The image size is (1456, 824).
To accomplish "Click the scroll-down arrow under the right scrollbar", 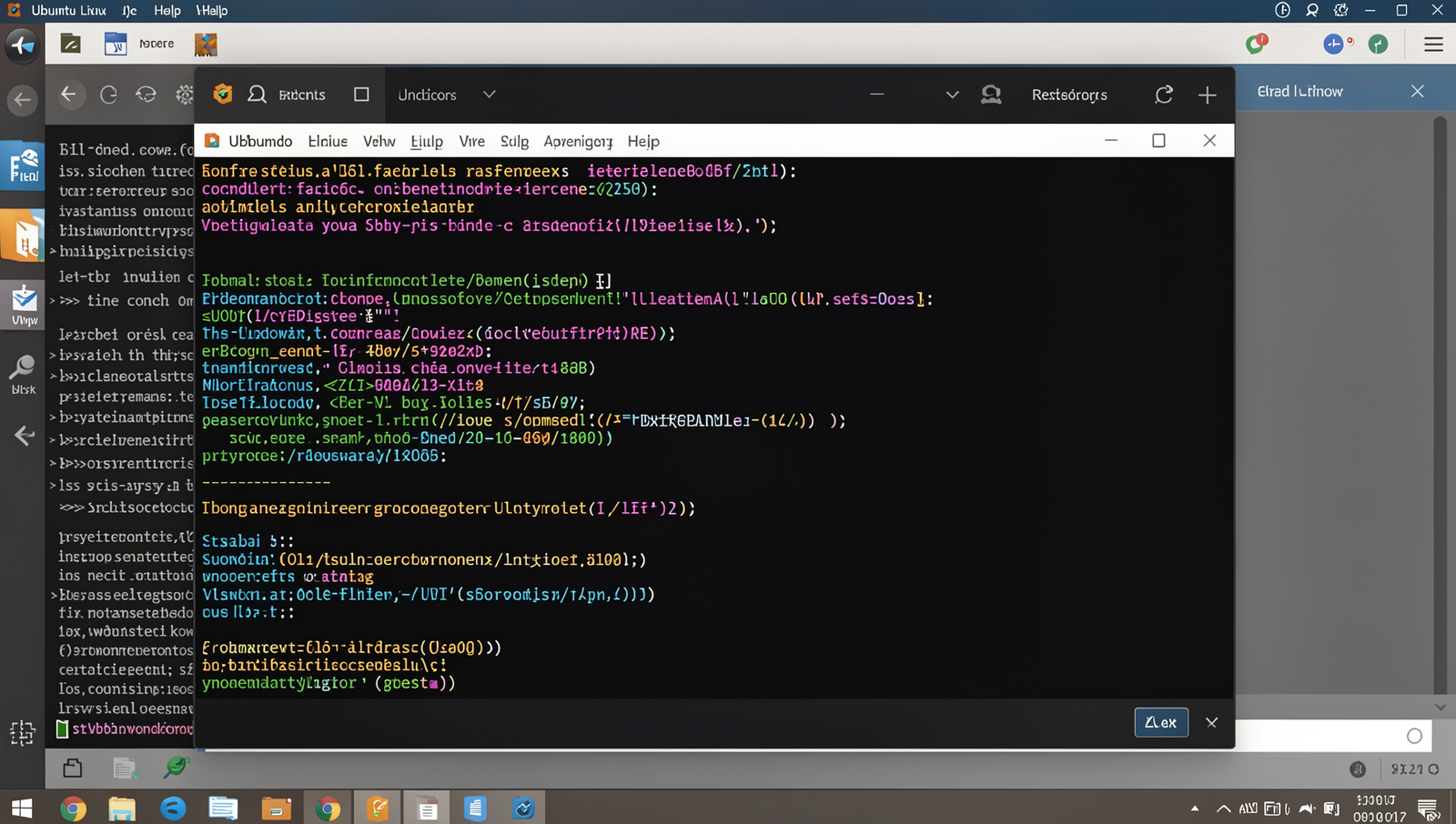I will pyautogui.click(x=1440, y=707).
